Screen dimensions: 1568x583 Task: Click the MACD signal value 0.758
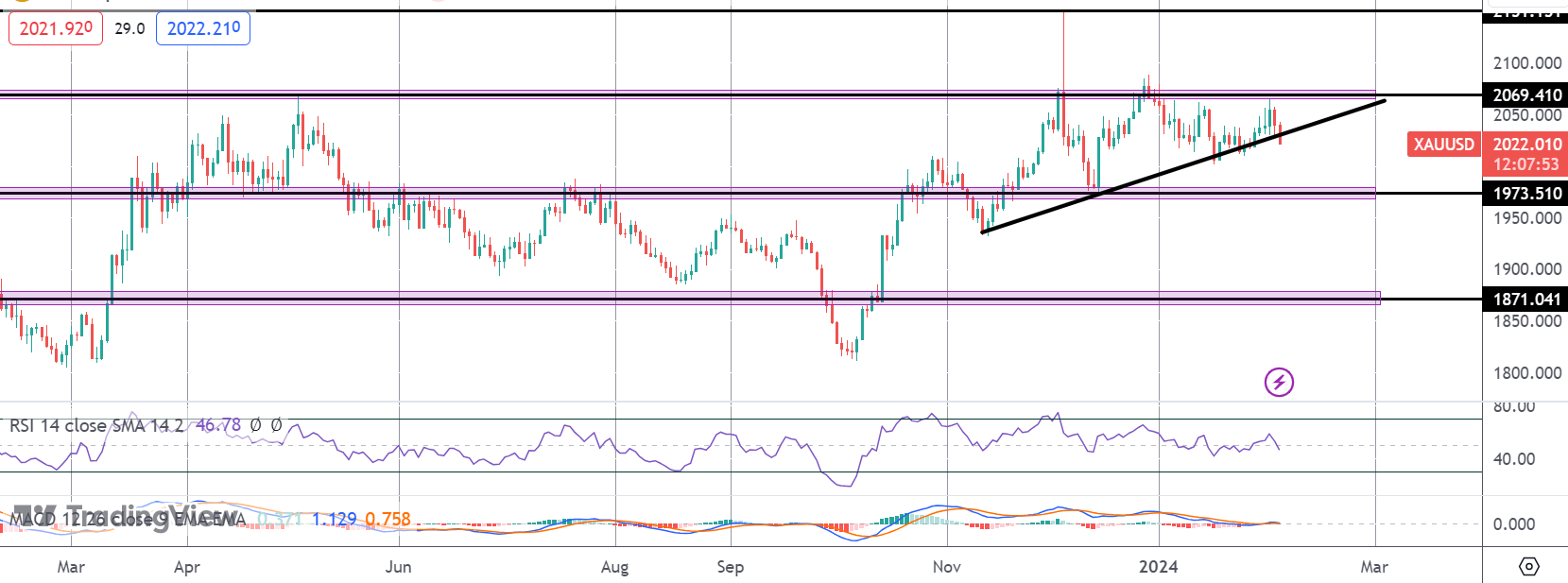[388, 519]
